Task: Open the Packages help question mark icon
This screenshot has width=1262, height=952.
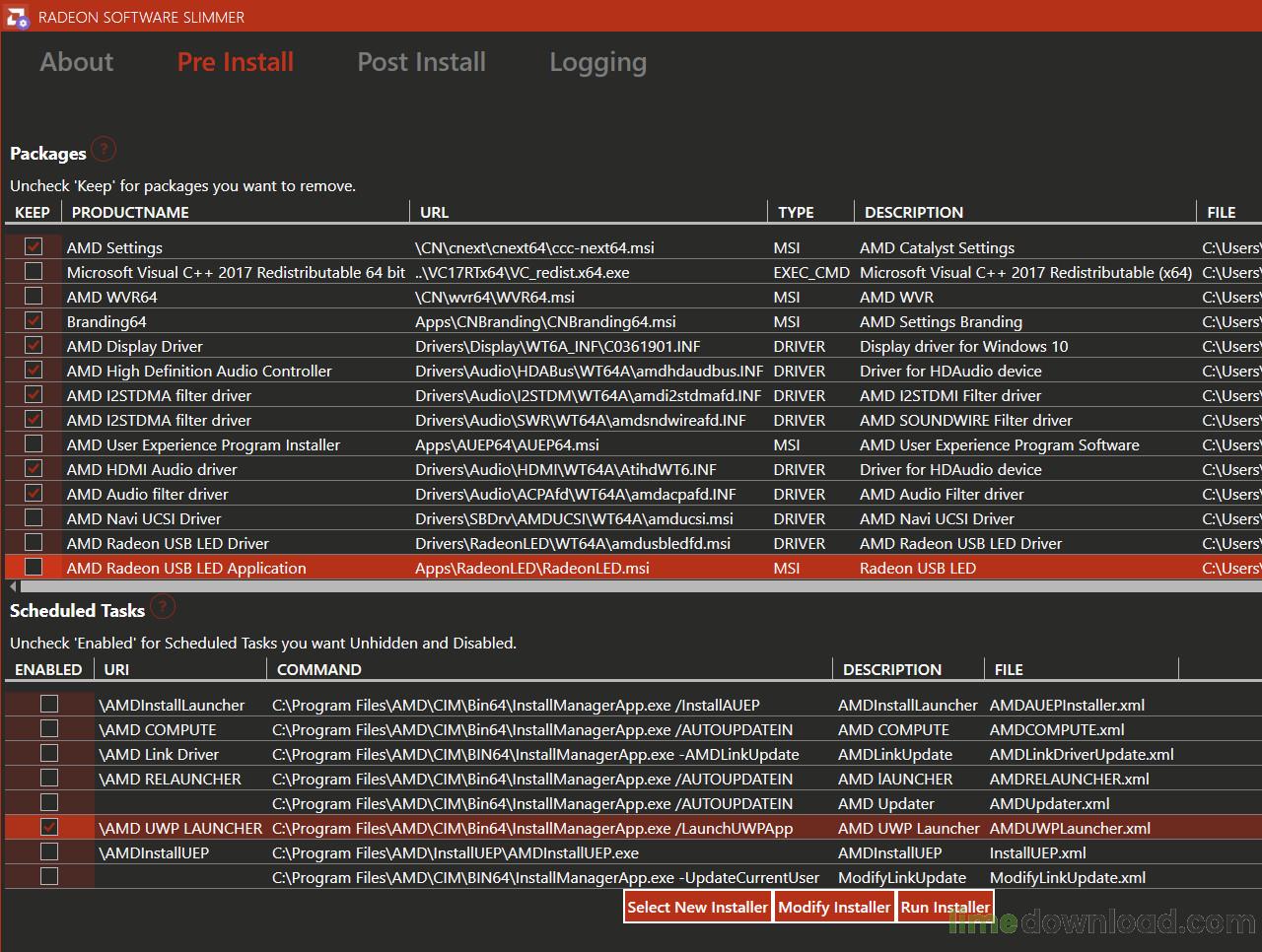Action: [x=104, y=150]
